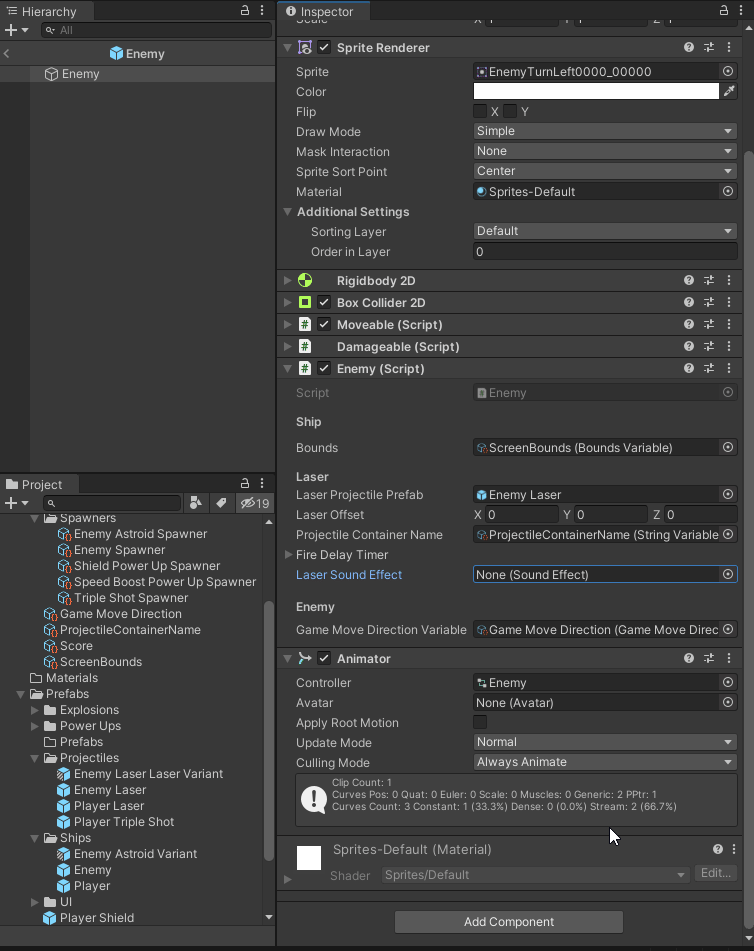Screen dimensions: 754x951
Task: Select Player Laser prefab in Project
Action: 108,806
